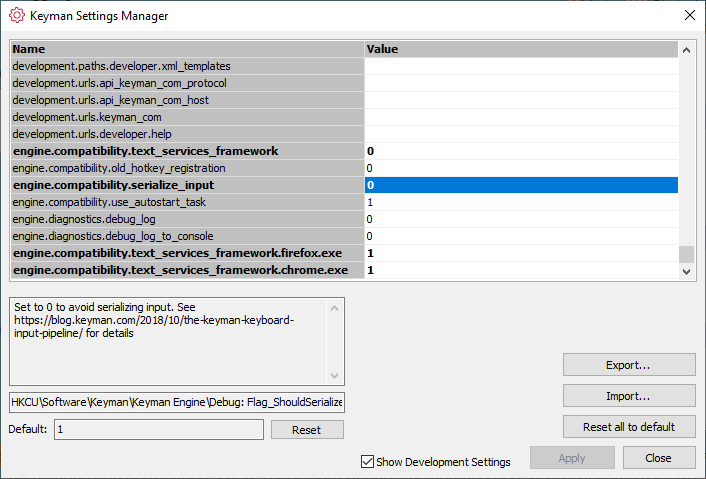Click empty value cell of xml_templates
Viewport: 706px width, 479px height.
[x=521, y=66]
